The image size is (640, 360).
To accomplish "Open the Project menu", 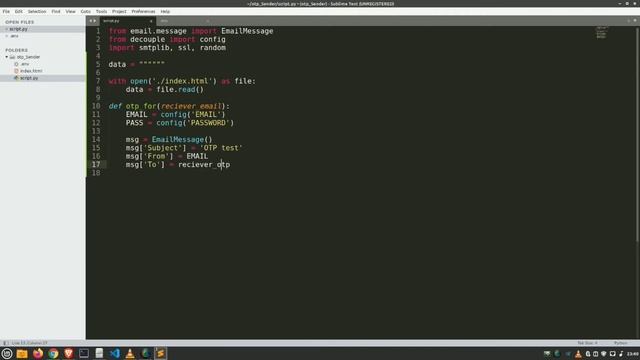I will (x=119, y=11).
